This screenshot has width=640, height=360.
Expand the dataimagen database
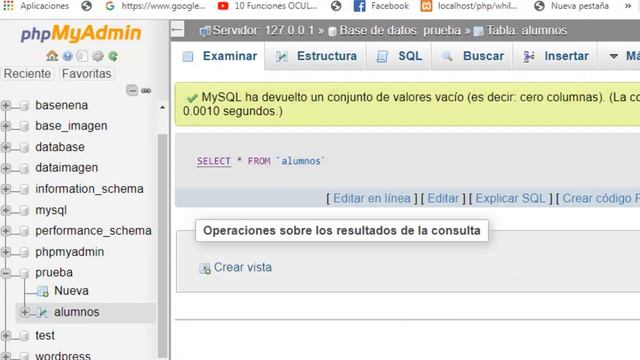[x=6, y=168]
